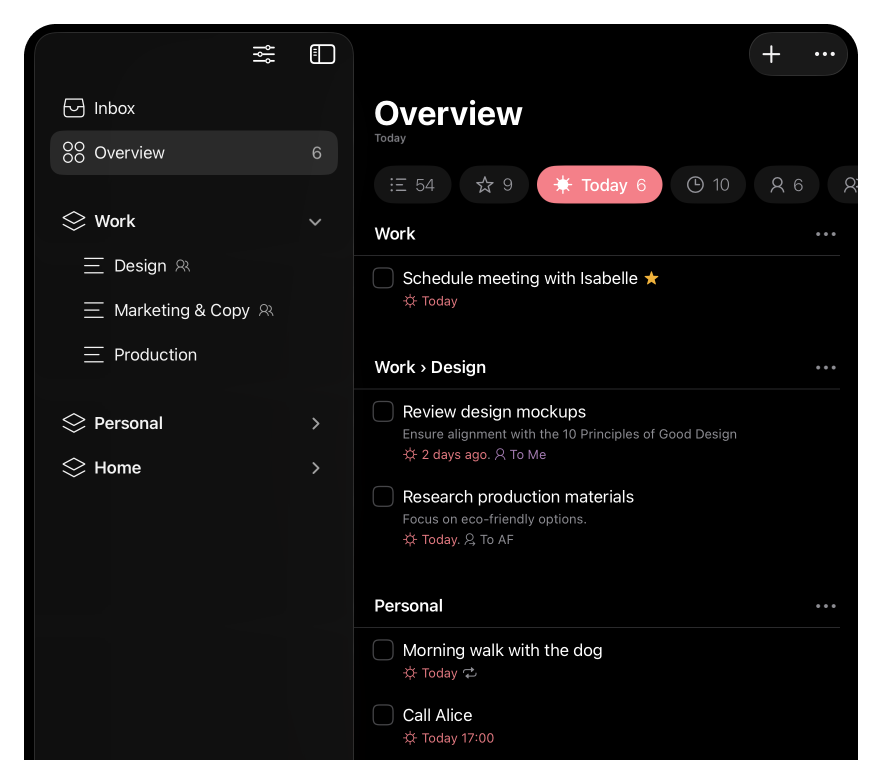Open the scheduled clock filter

708,184
